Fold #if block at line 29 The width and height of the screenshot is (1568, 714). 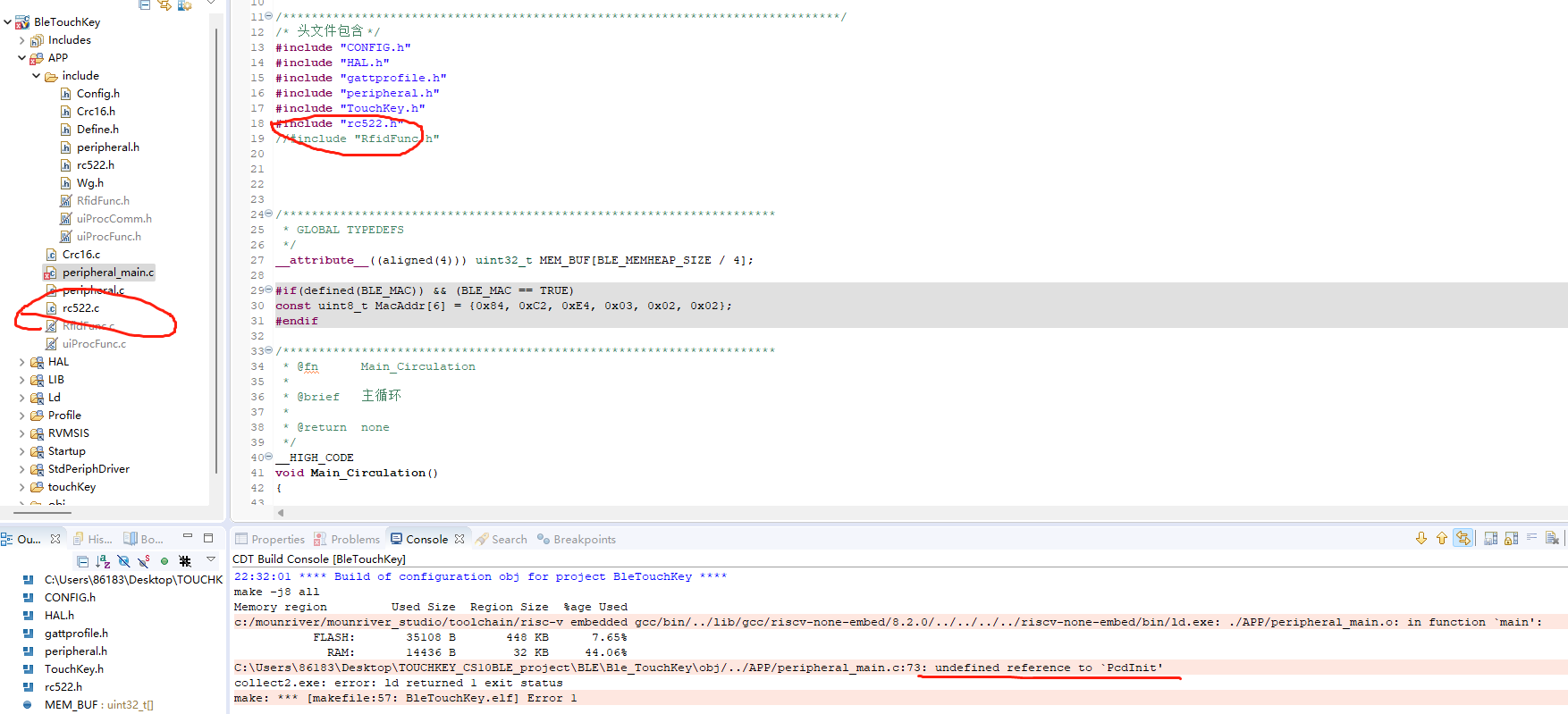point(269,290)
